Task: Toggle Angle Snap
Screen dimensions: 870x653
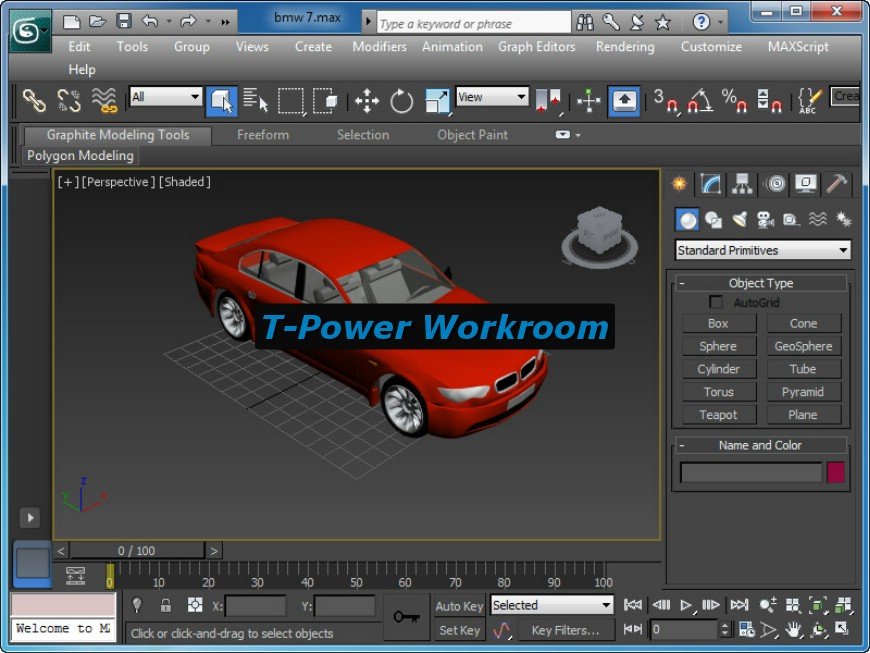Action: pyautogui.click(x=700, y=101)
